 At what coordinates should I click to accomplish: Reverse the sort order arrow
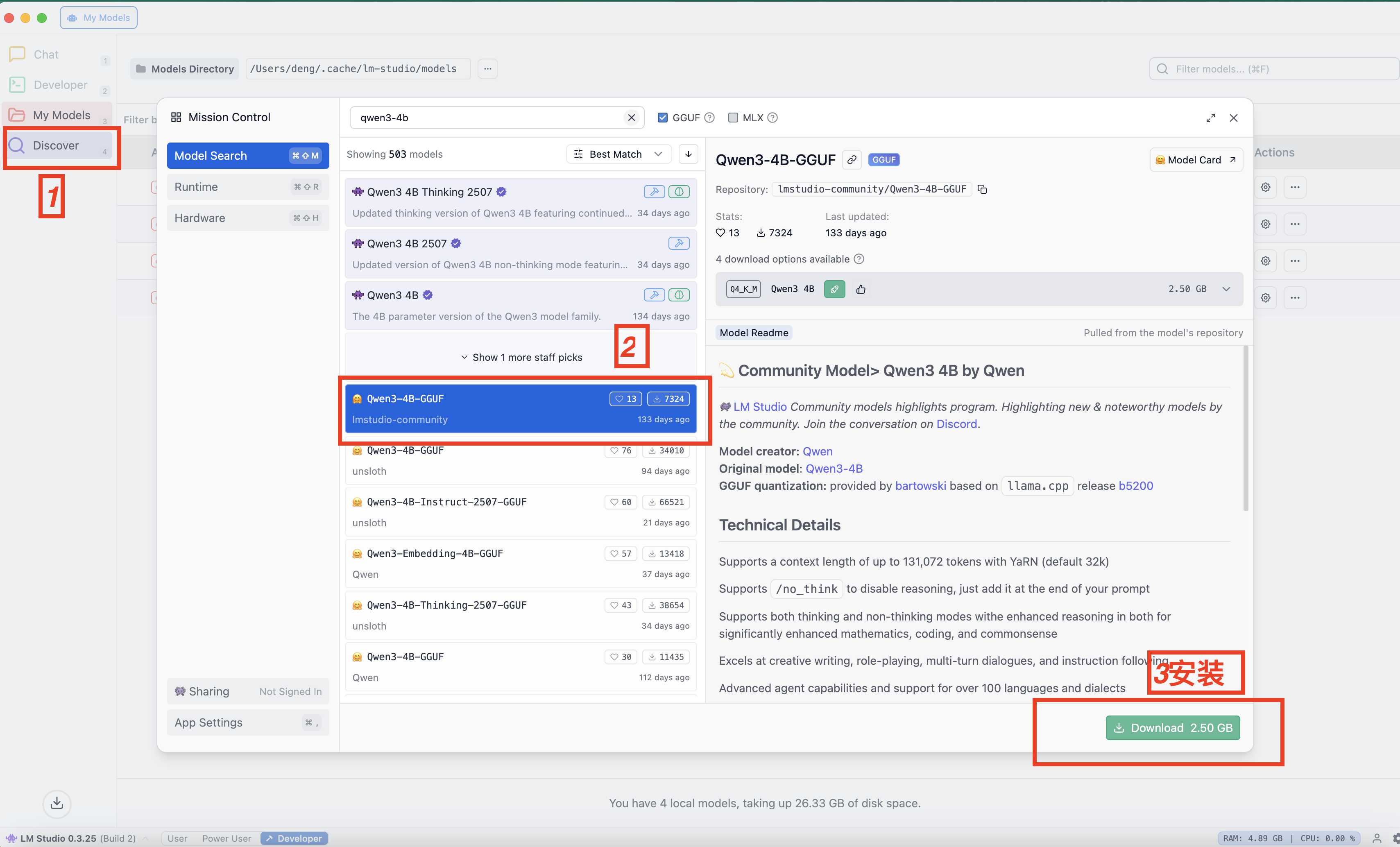tap(688, 154)
